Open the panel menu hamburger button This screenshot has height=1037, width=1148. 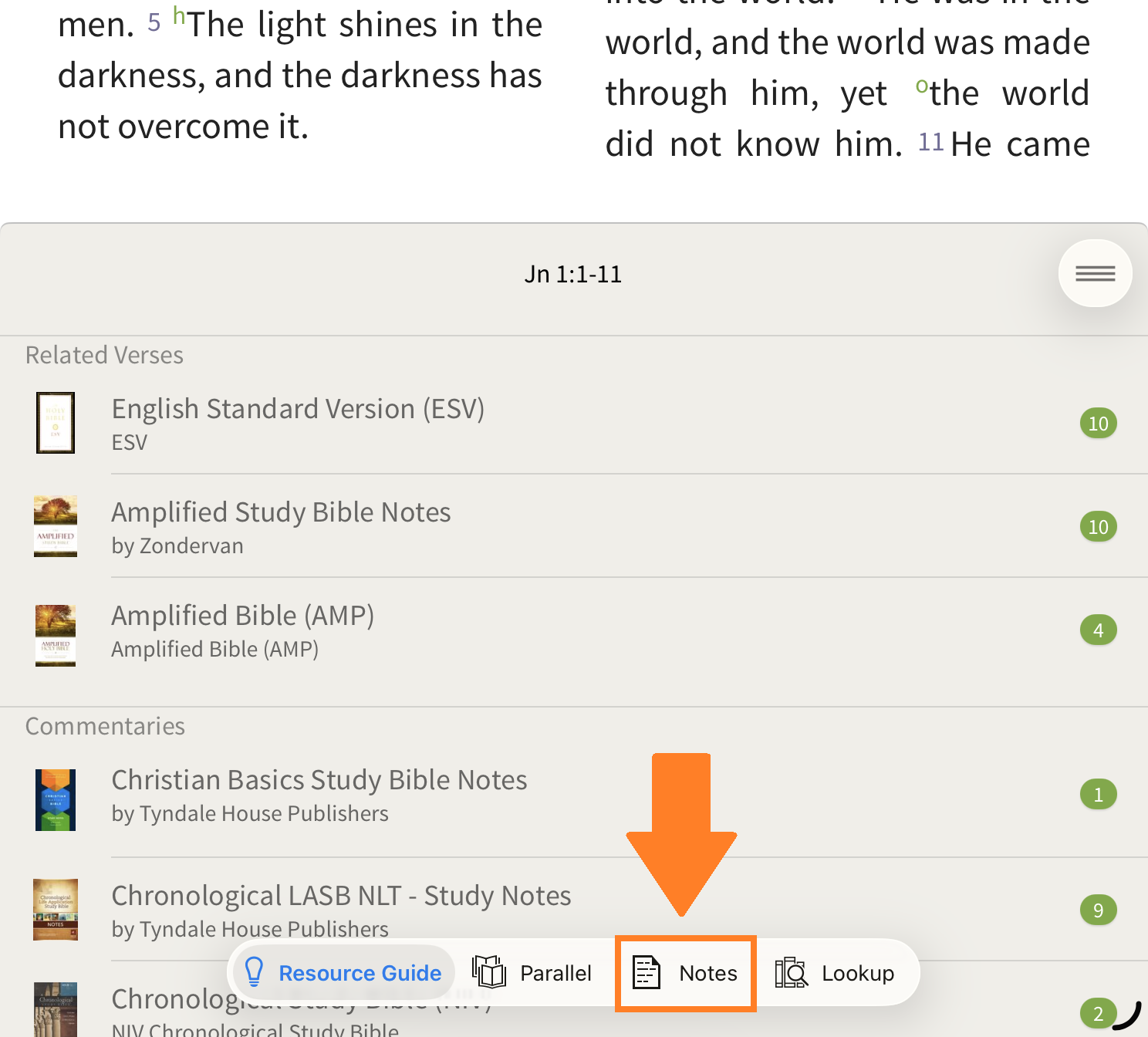1095,273
